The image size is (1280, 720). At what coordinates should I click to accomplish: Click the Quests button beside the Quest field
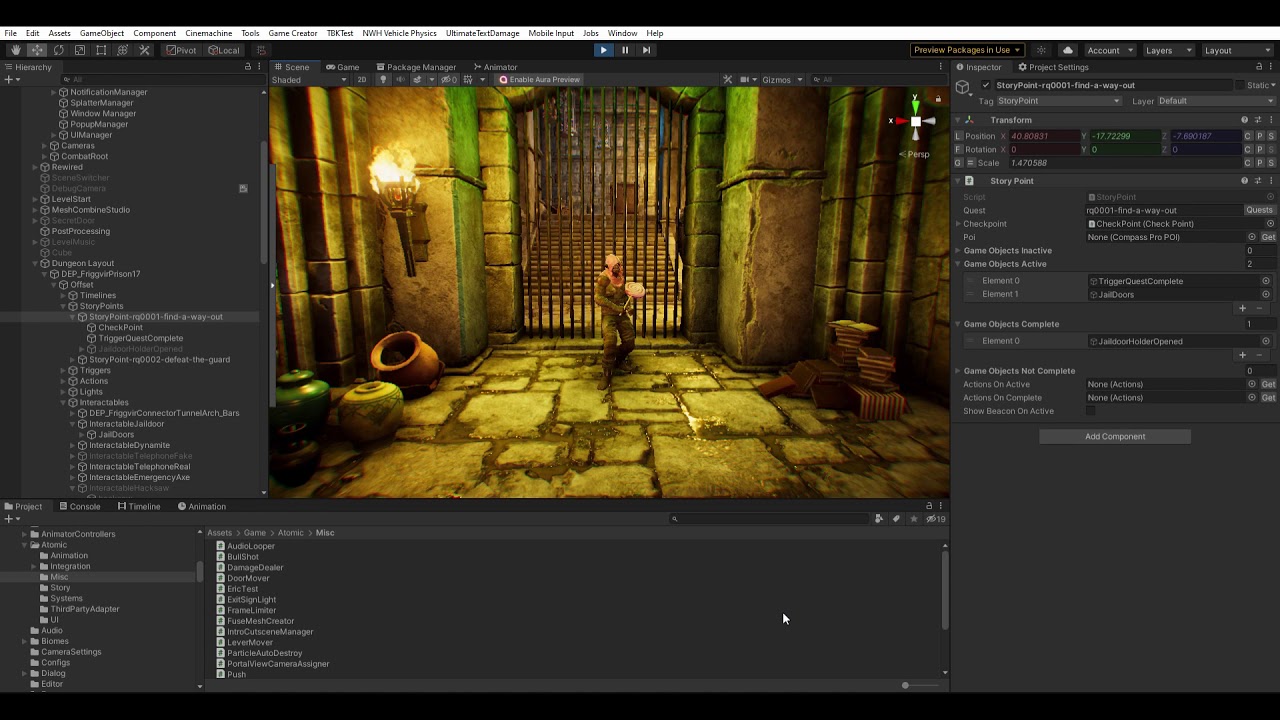[1259, 210]
